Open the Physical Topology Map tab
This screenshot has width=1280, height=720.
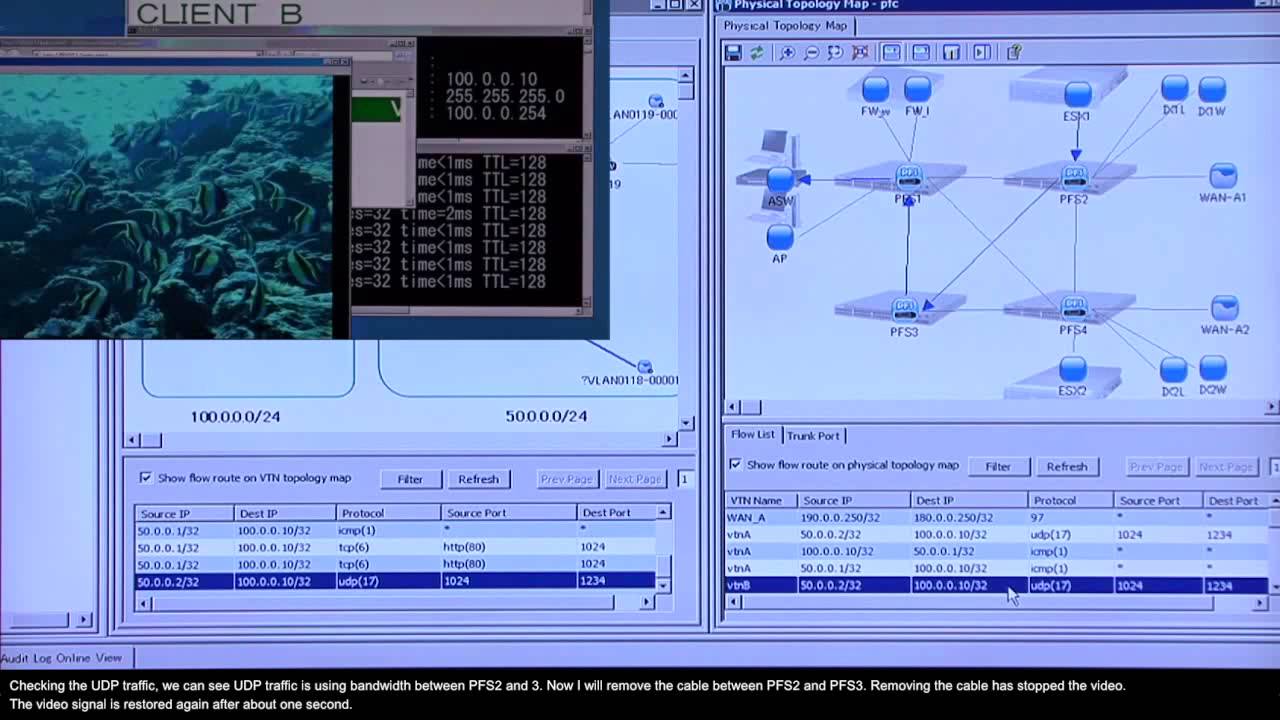[x=785, y=26]
